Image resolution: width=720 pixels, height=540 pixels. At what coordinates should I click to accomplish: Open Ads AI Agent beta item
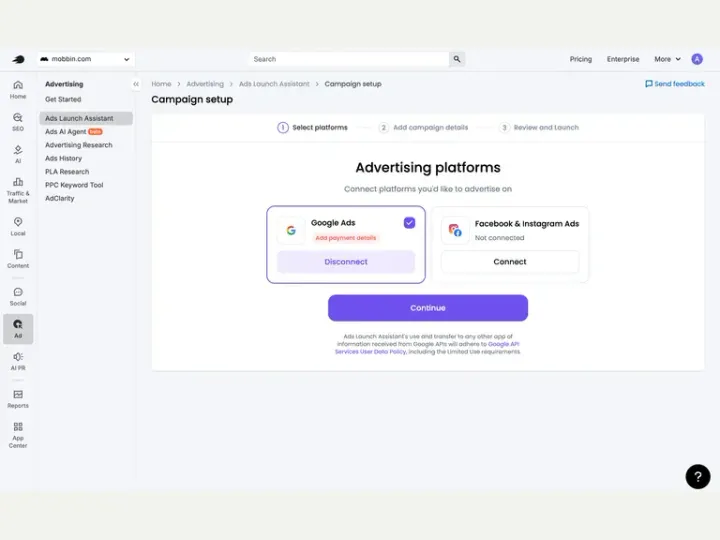[73, 132]
